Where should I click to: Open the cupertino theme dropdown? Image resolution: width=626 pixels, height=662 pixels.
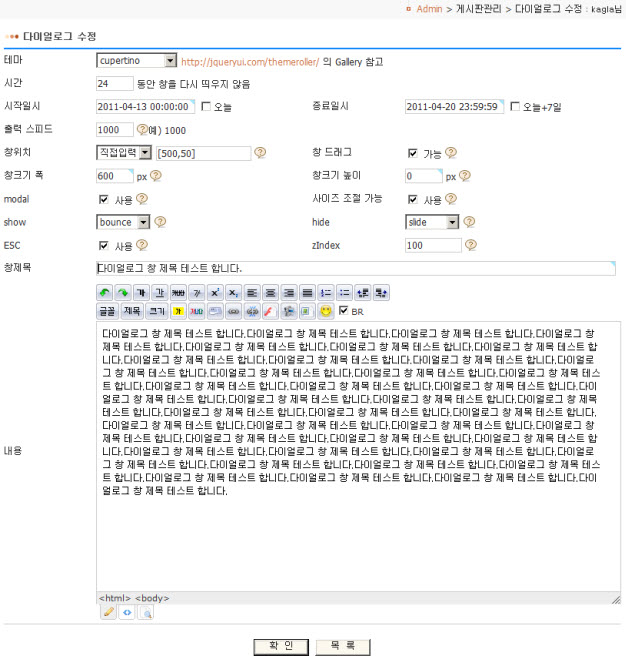pyautogui.click(x=169, y=61)
